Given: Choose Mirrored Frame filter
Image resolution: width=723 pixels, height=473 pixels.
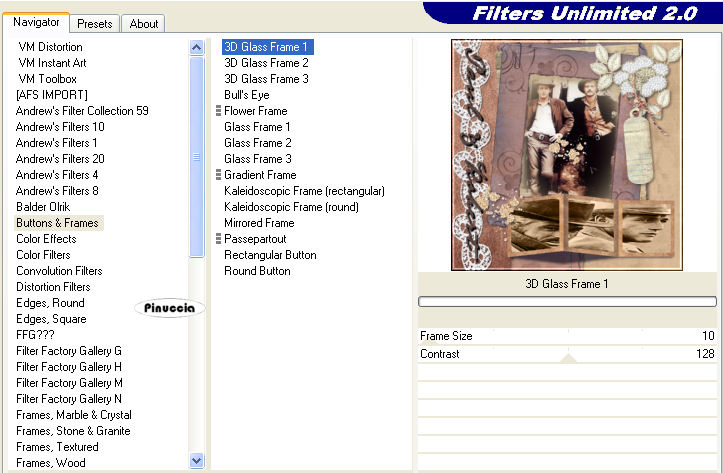Looking at the screenshot, I should (259, 223).
